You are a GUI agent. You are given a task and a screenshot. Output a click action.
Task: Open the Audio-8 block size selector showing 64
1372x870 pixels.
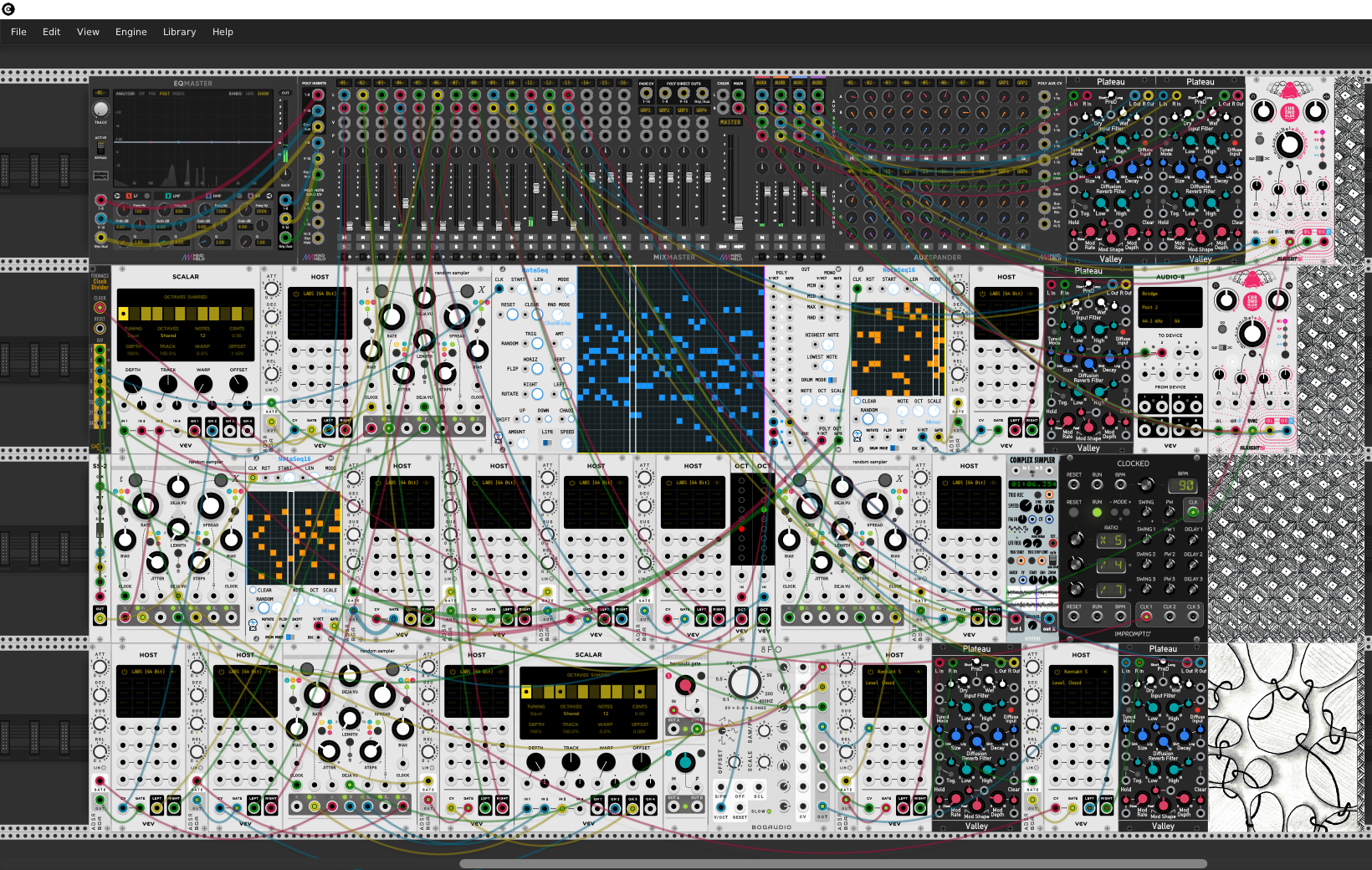(x=1186, y=320)
